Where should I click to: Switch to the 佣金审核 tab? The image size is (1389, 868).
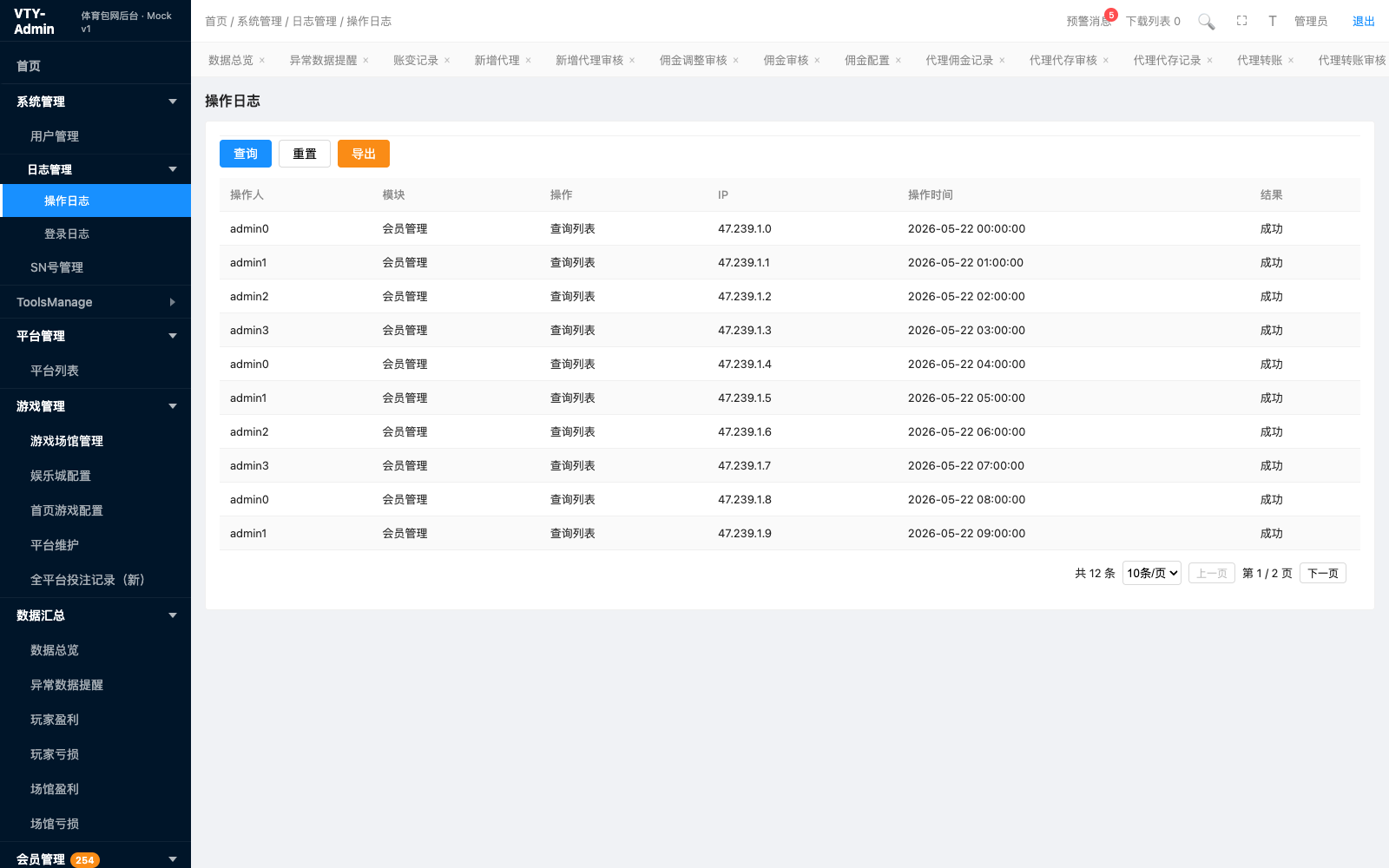pyautogui.click(x=786, y=61)
